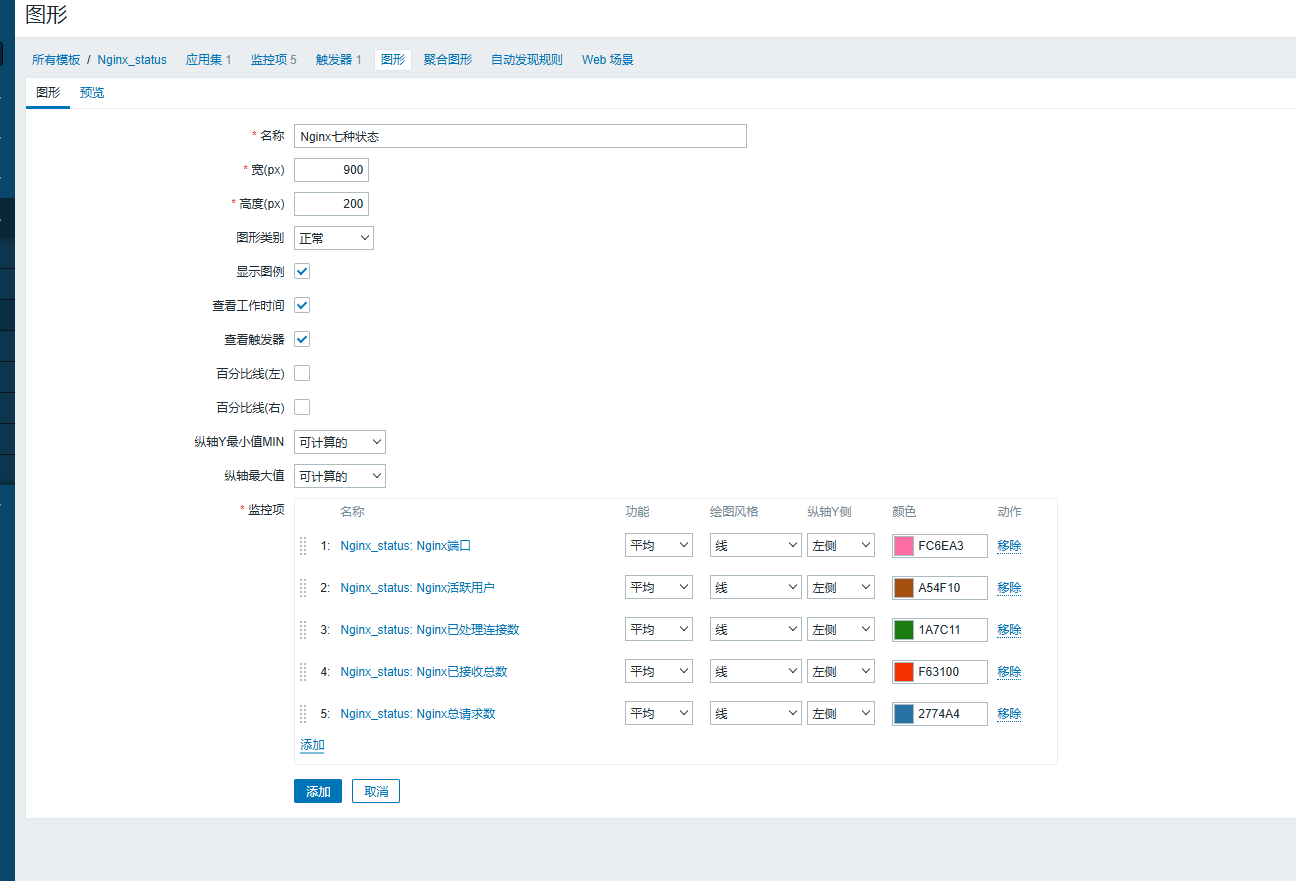Open the brown A54F10 color swatch

pyautogui.click(x=904, y=588)
